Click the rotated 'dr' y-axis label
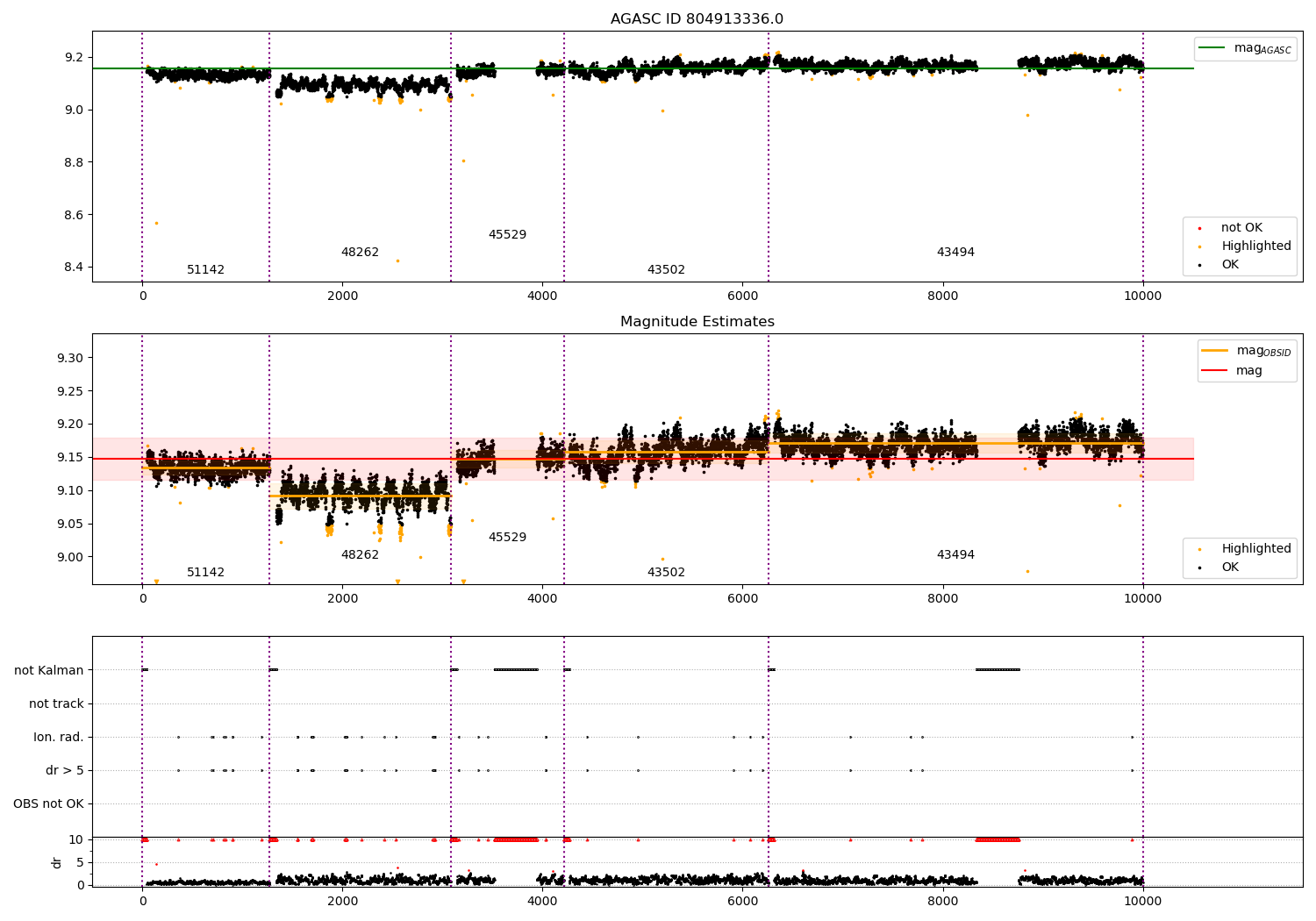The width and height of the screenshot is (1316, 921). (57, 862)
